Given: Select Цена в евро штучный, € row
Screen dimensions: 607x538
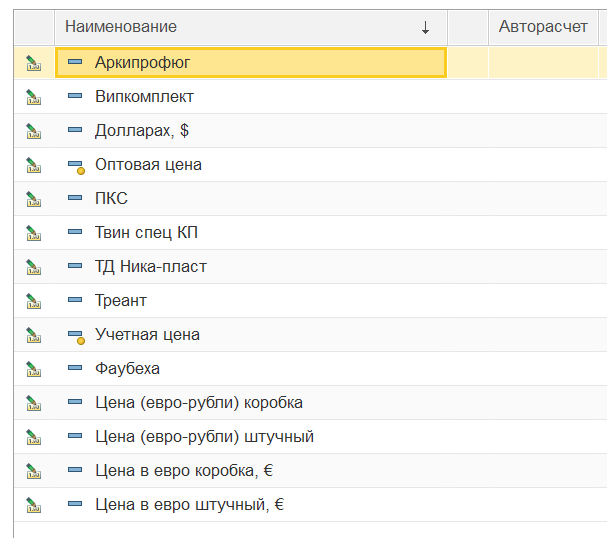Looking at the screenshot, I should click(189, 505).
